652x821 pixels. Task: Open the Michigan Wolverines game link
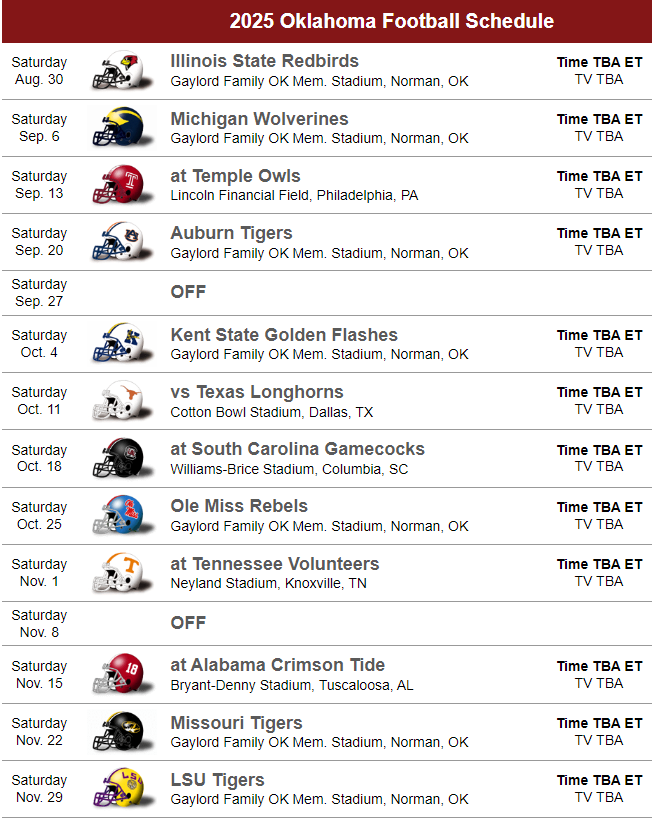[x=259, y=119]
